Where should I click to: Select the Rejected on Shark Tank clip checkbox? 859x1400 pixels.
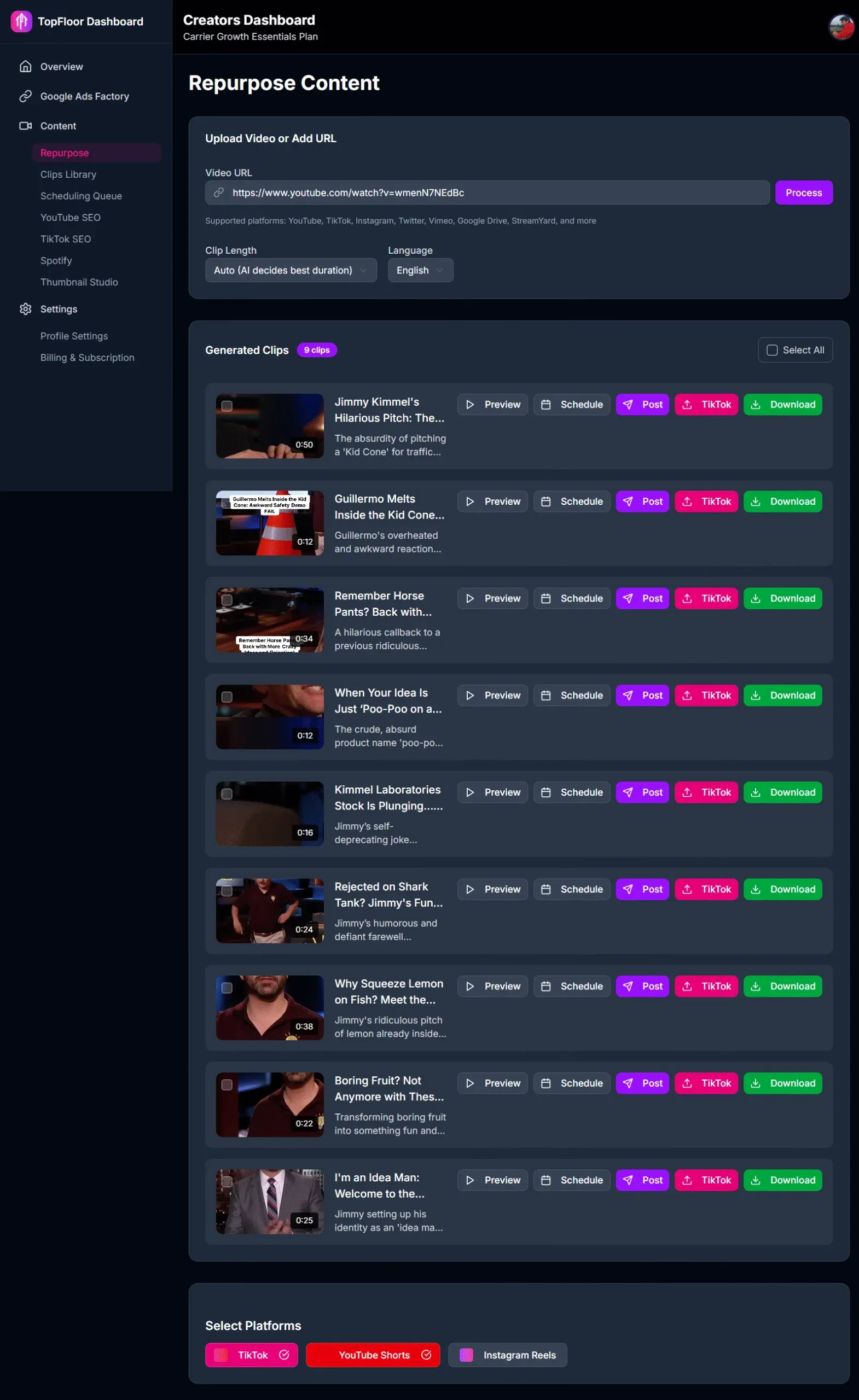click(227, 891)
